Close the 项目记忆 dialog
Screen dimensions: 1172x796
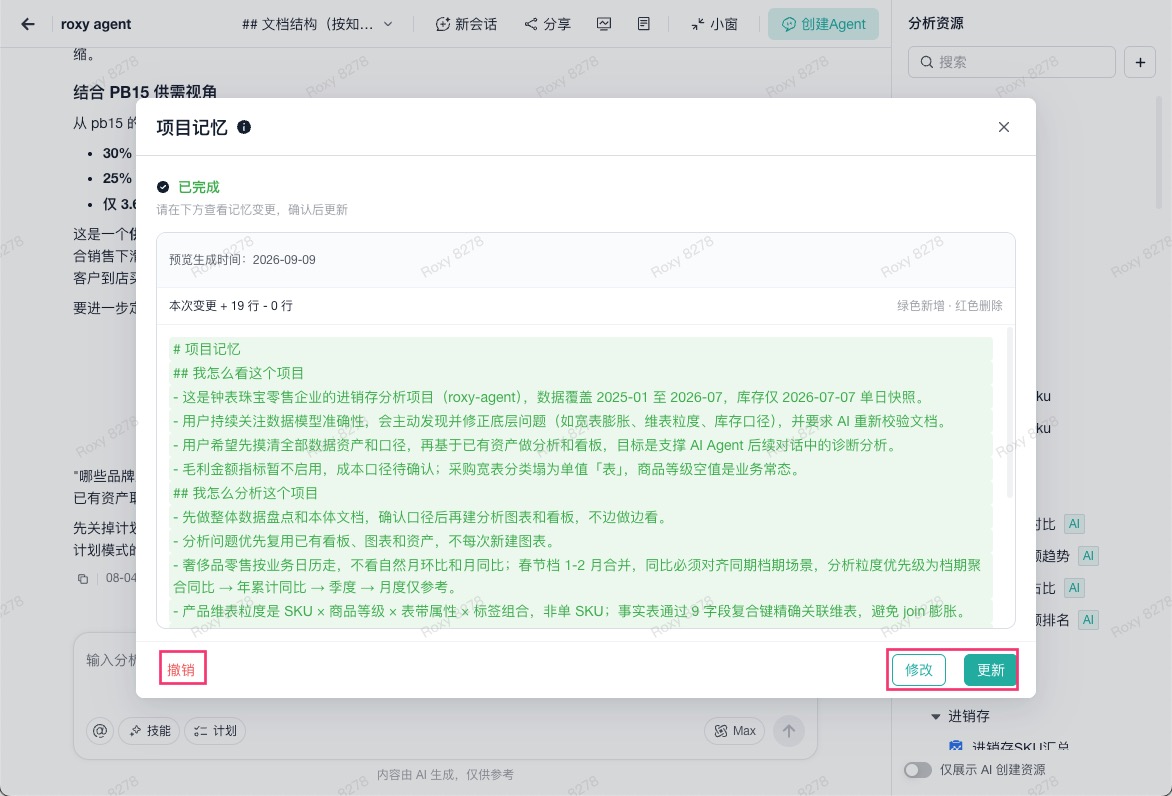click(1004, 127)
